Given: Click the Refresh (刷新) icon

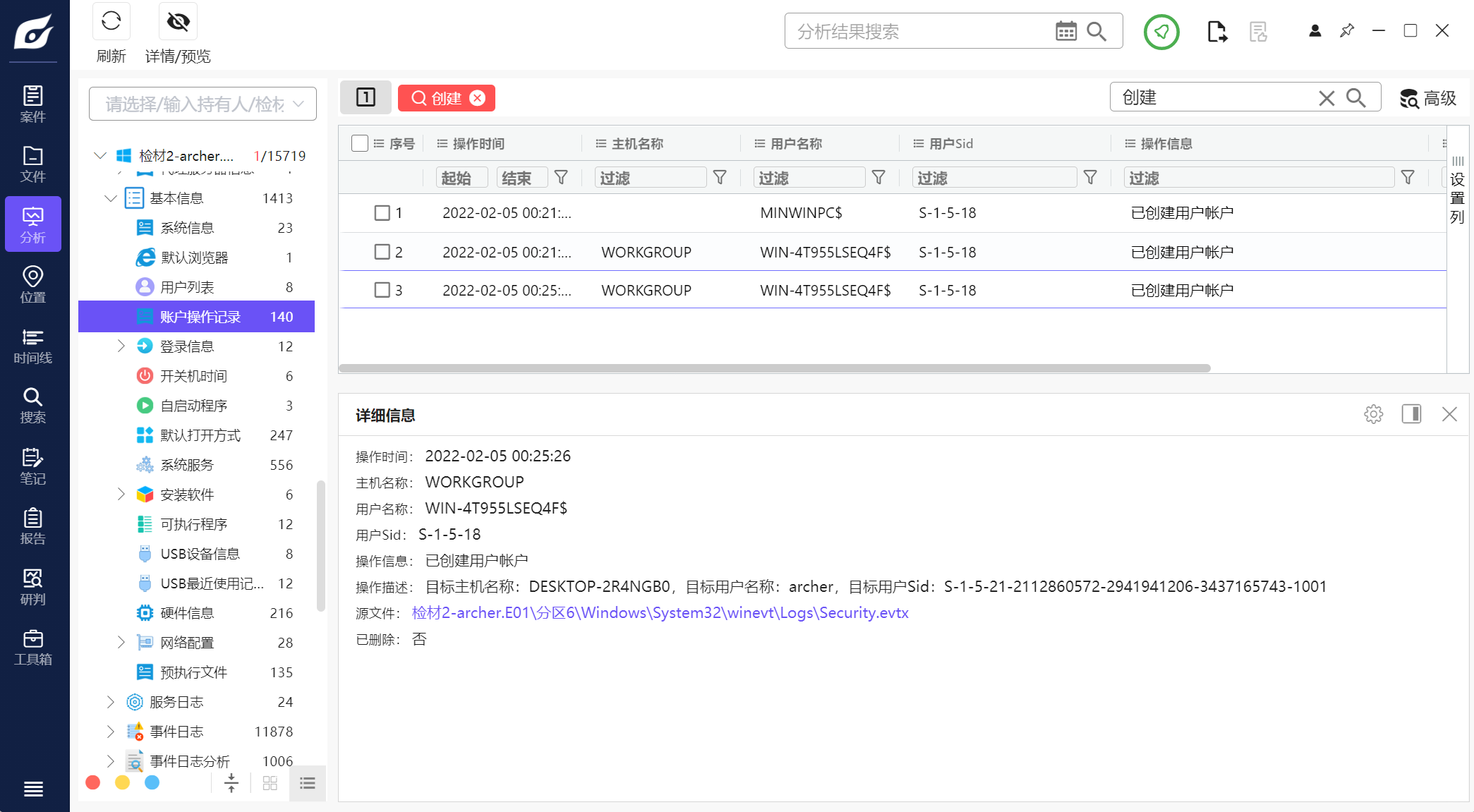Looking at the screenshot, I should (111, 22).
